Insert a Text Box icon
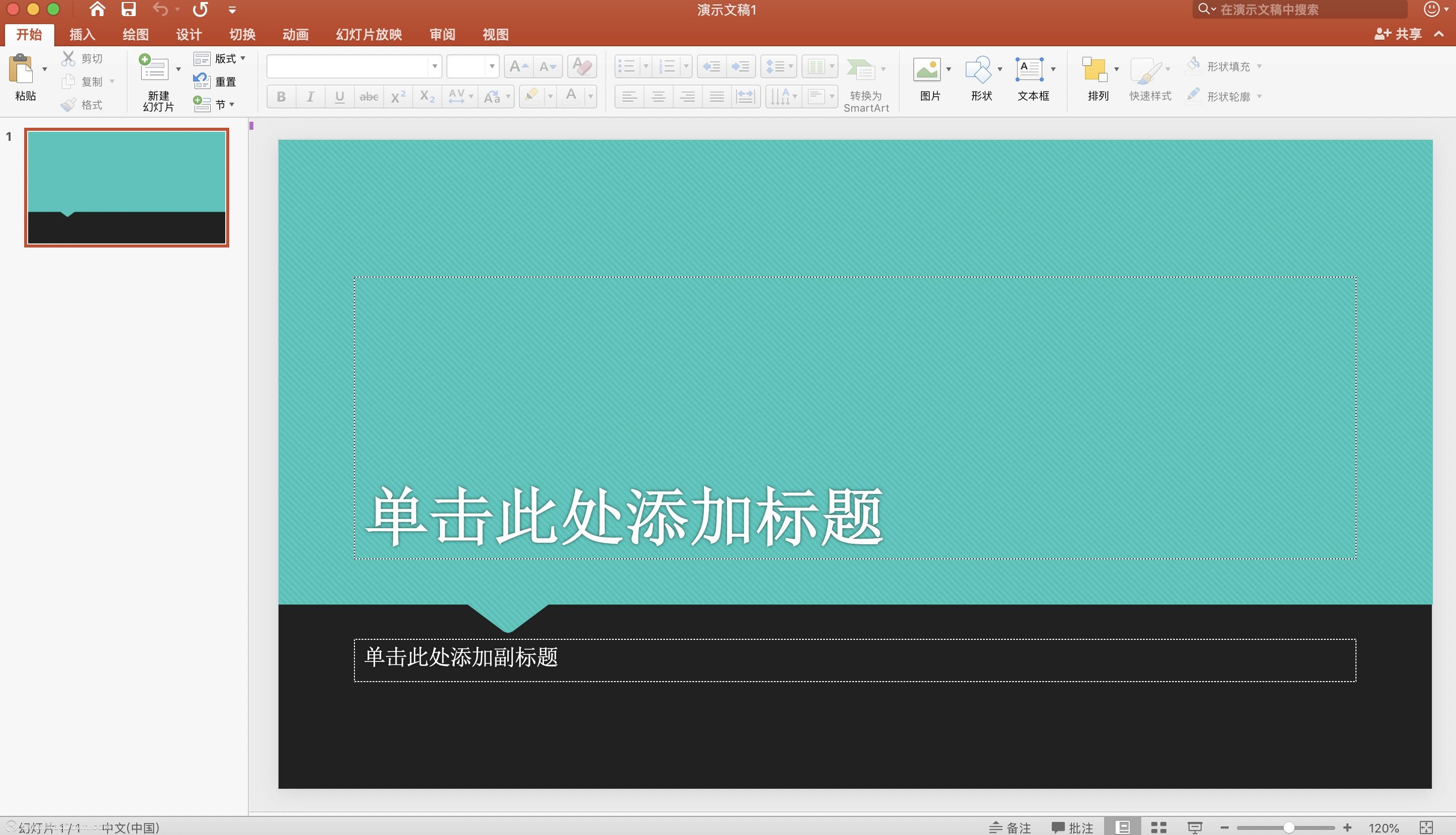This screenshot has width=1456, height=835. pos(1030,69)
